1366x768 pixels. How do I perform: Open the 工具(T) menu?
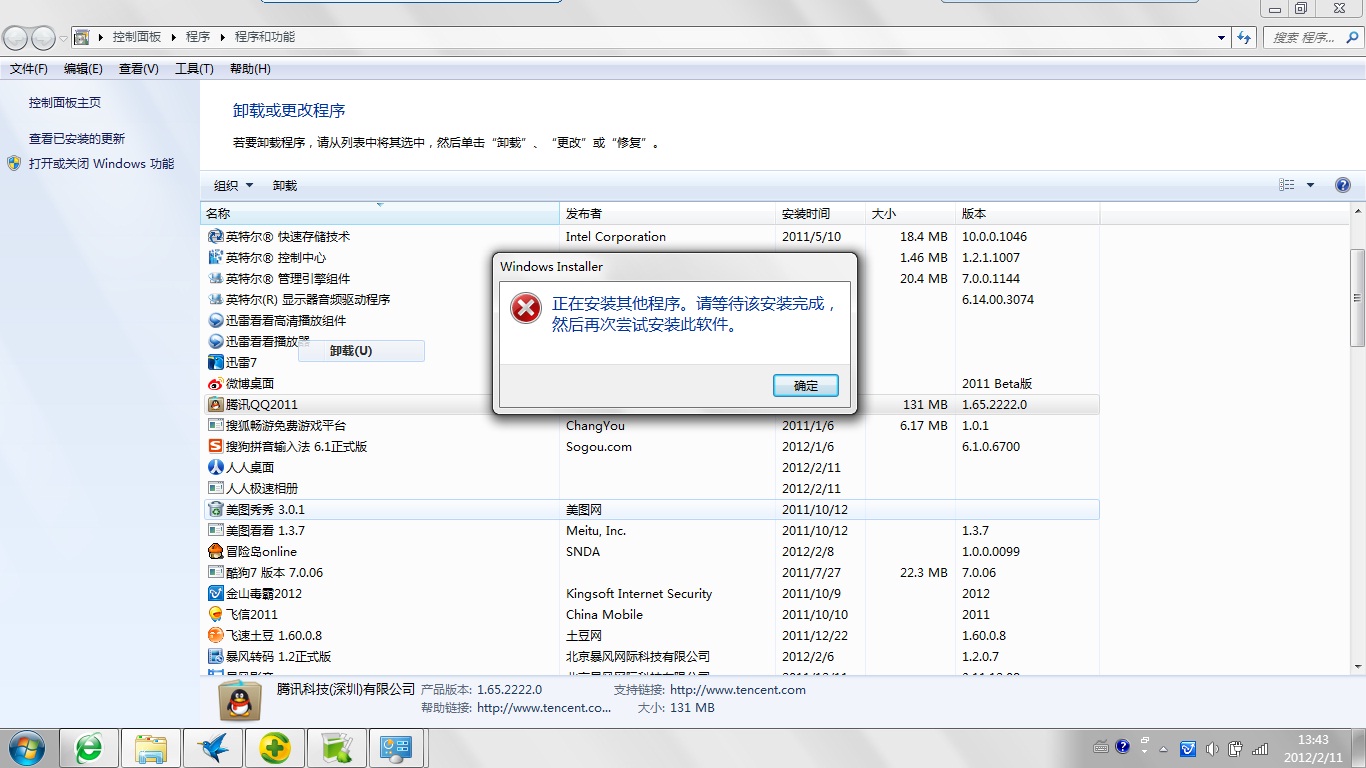pos(194,69)
